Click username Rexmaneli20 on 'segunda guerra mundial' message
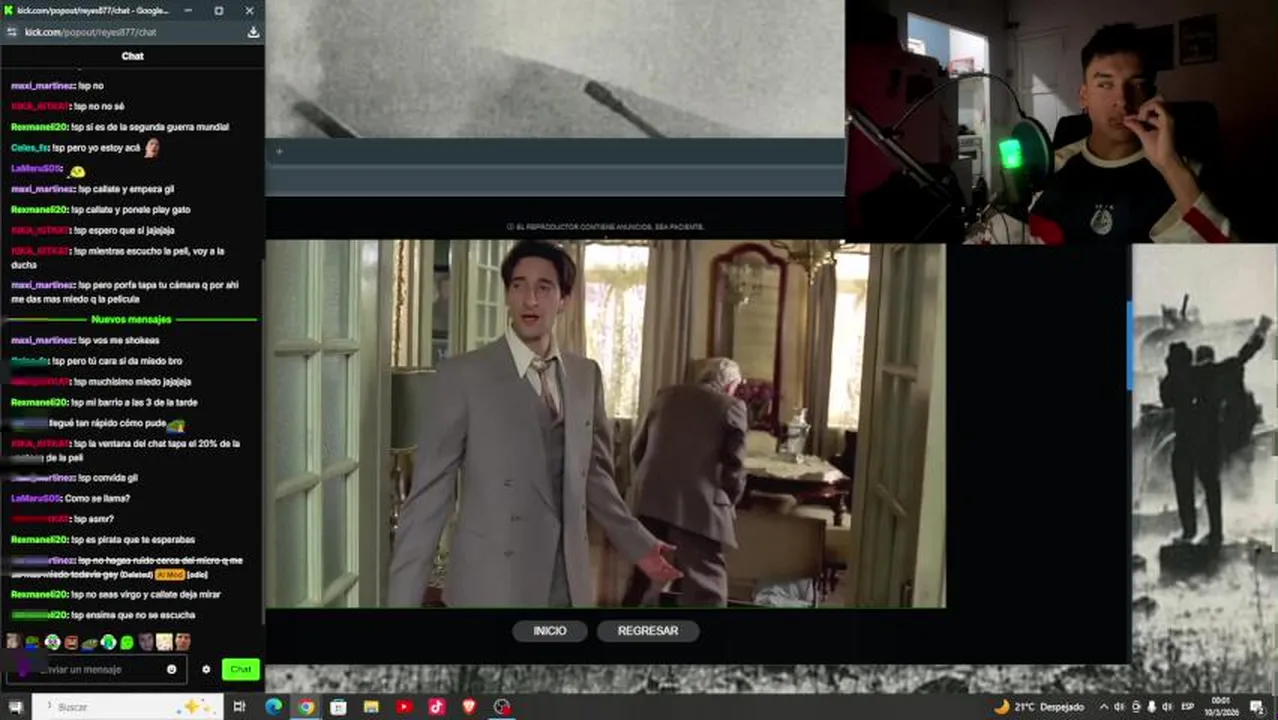The height and width of the screenshot is (720, 1278). pos(38,127)
